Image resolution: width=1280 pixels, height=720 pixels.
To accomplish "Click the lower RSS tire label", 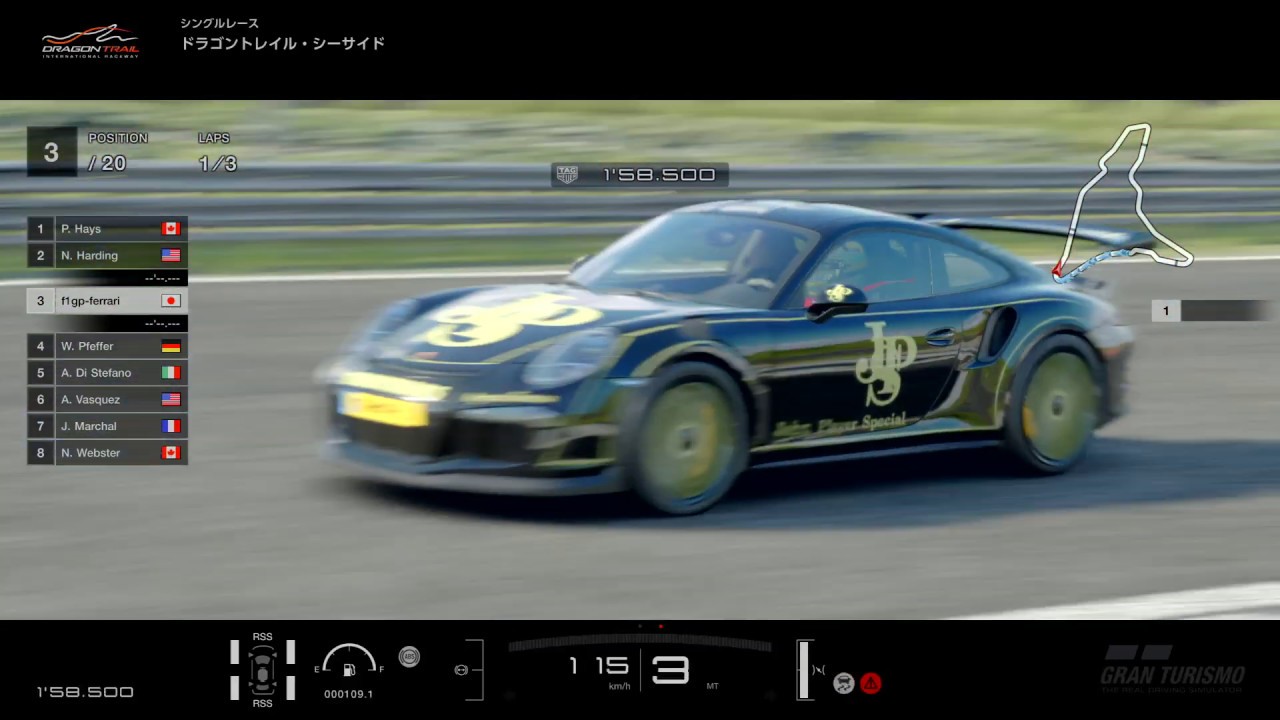I will tap(263, 704).
